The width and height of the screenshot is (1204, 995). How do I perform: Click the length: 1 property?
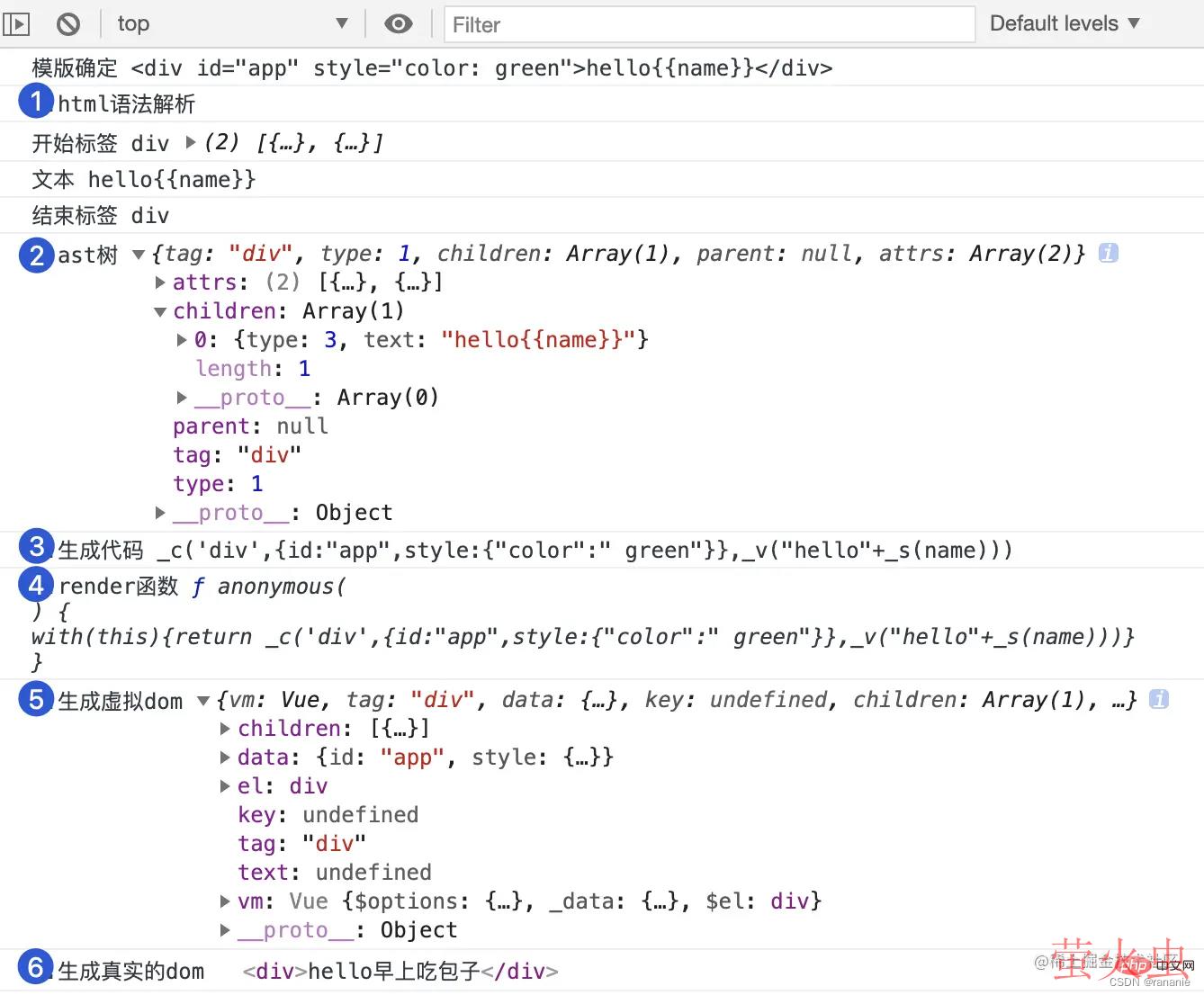(x=253, y=369)
